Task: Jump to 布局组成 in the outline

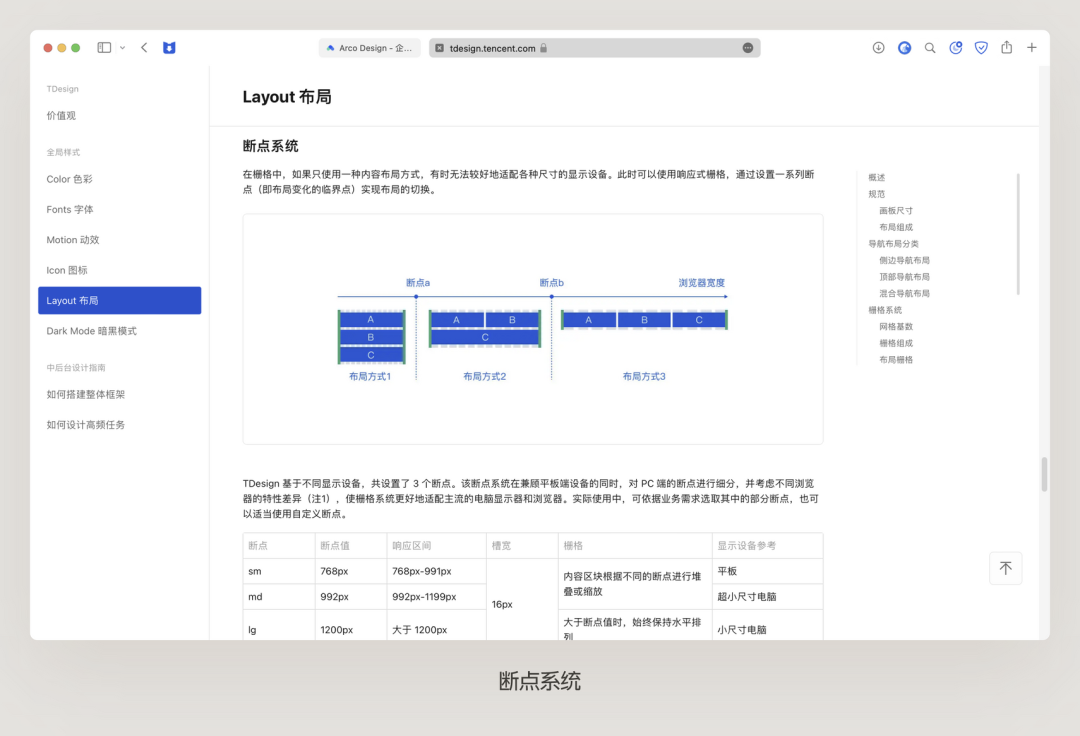Action: [x=895, y=227]
